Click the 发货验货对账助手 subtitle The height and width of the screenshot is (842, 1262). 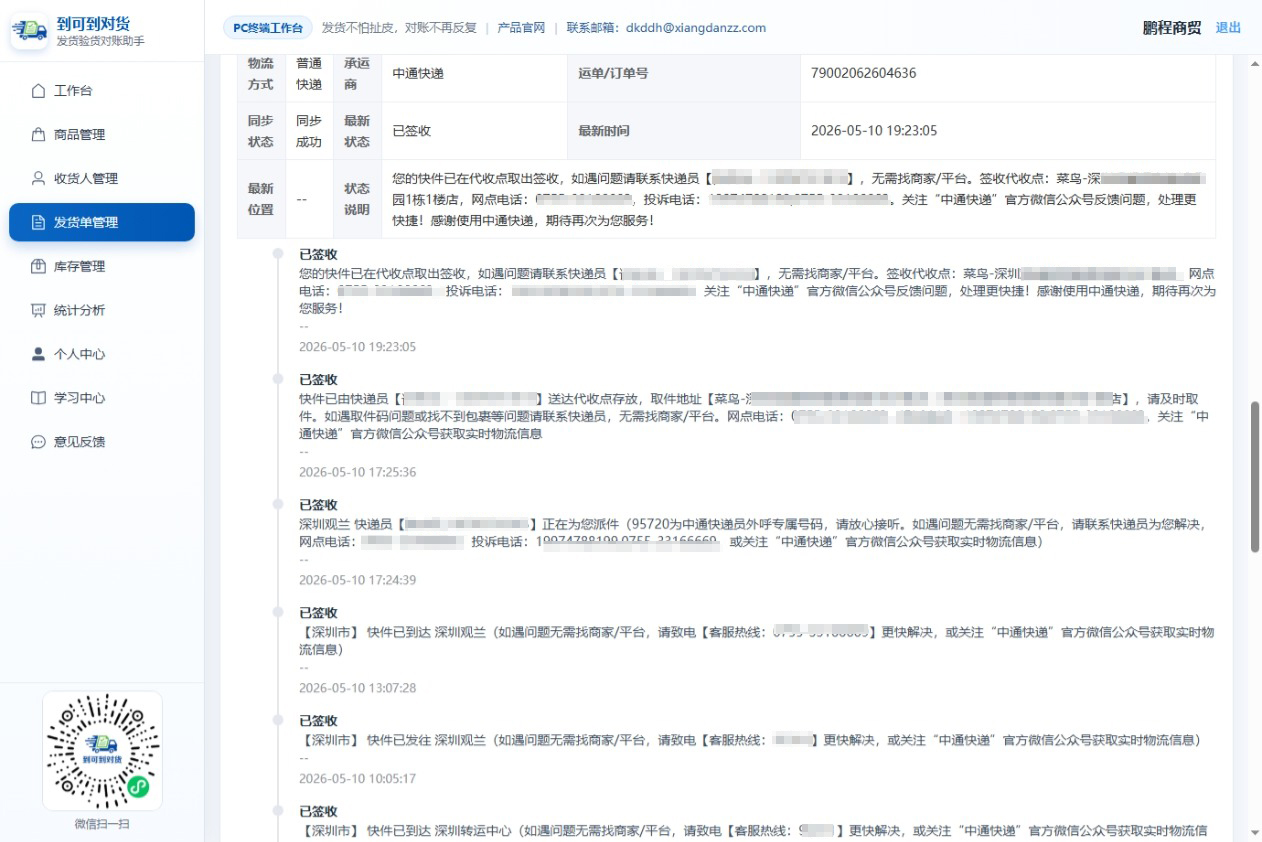tap(100, 41)
